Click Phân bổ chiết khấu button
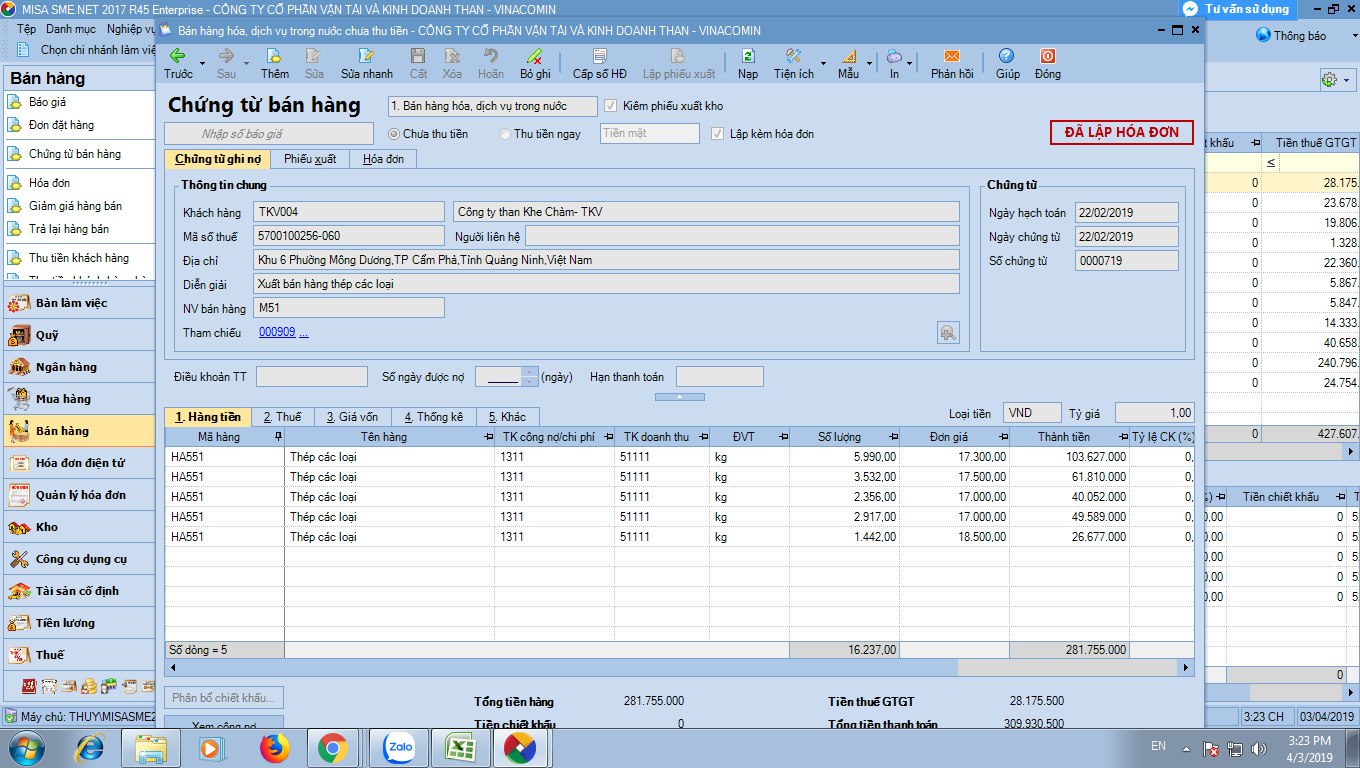This screenshot has width=1360, height=768. [x=224, y=697]
